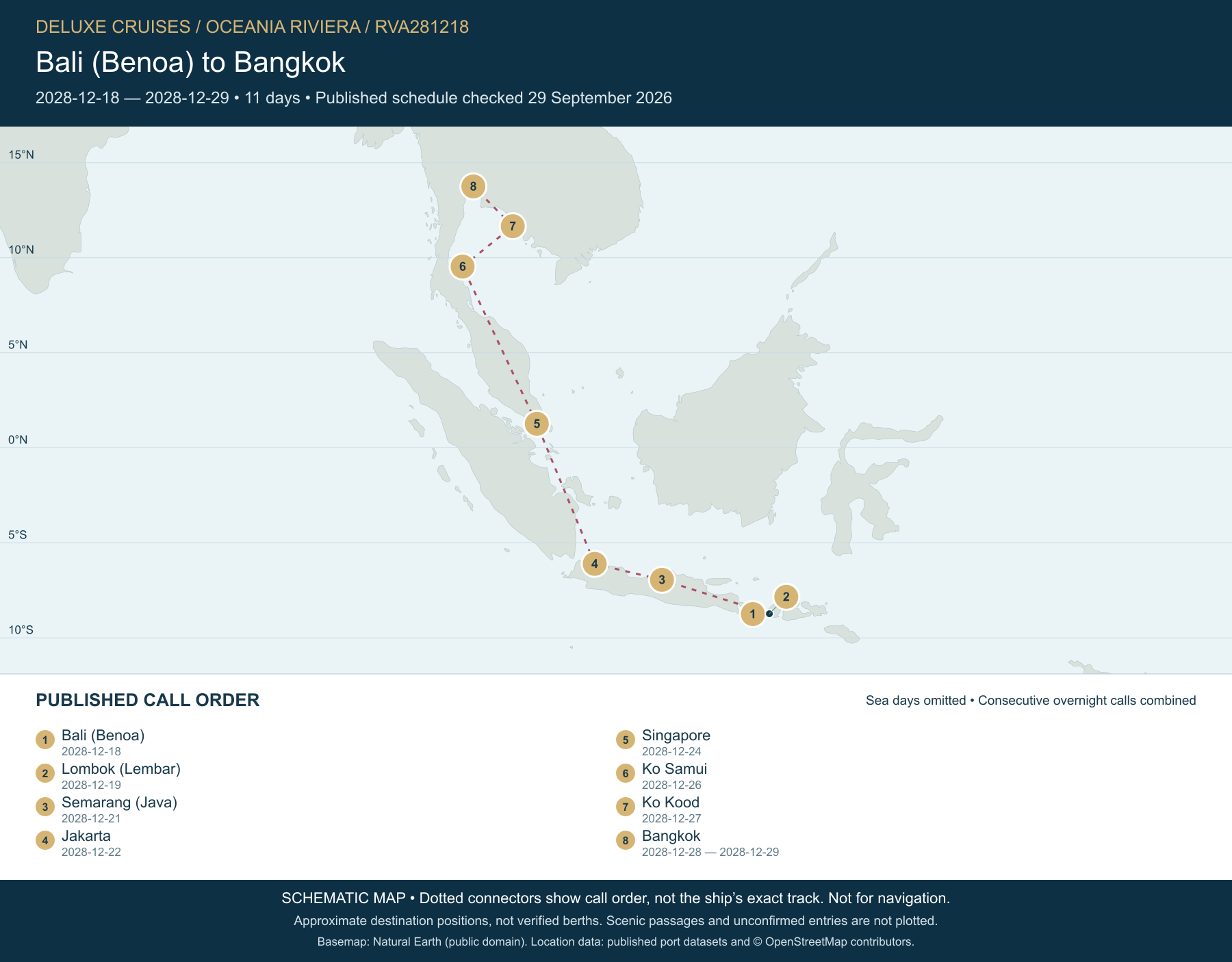The image size is (1232, 962).
Task: Click the 'Ko Kood' port name
Action: pyautogui.click(x=671, y=803)
